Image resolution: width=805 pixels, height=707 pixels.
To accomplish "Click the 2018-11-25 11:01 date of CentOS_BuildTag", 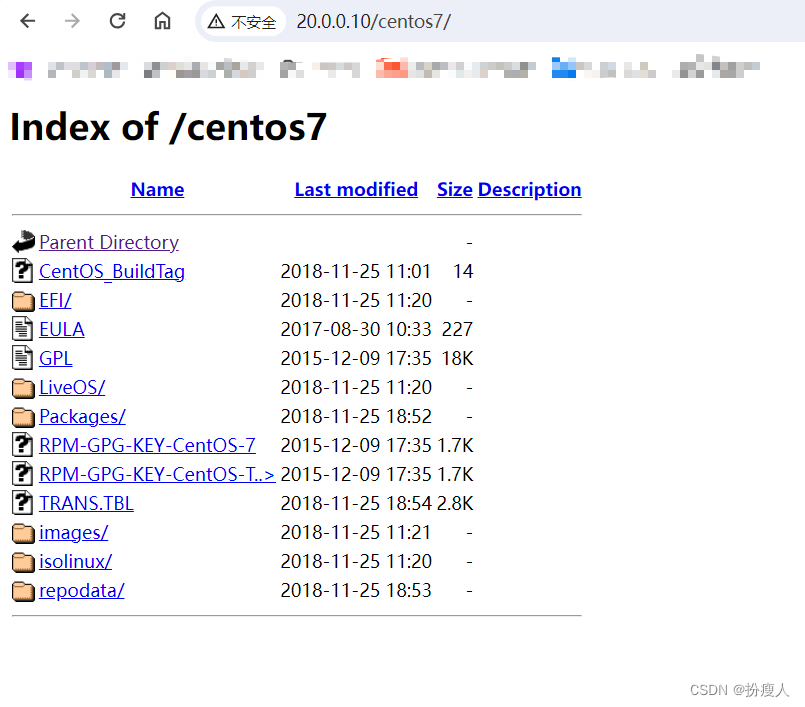I will 356,272.
